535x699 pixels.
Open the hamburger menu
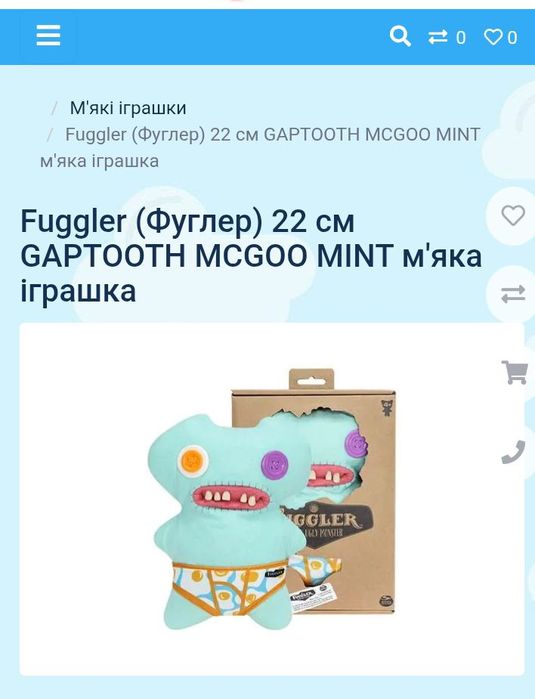coord(48,36)
